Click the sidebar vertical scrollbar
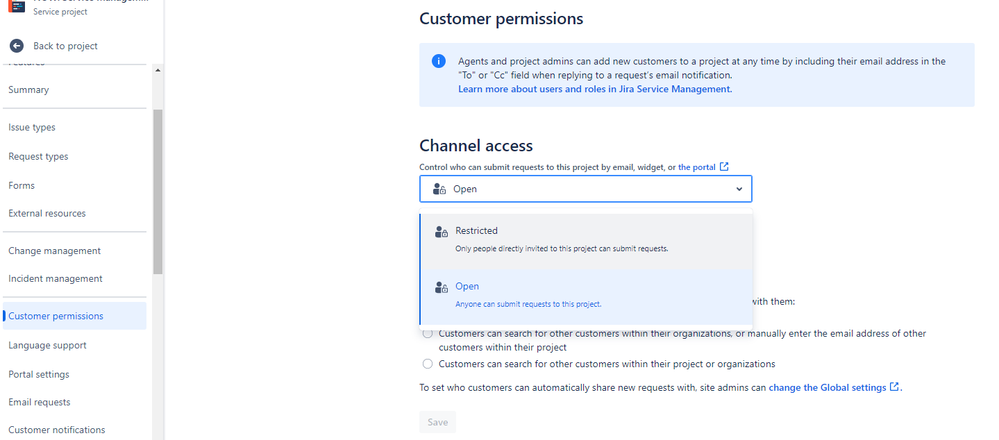The width and height of the screenshot is (999, 440). coord(158,191)
